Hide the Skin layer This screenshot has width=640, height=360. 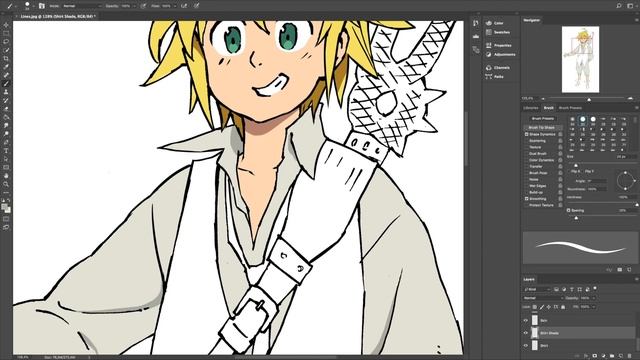[526, 320]
